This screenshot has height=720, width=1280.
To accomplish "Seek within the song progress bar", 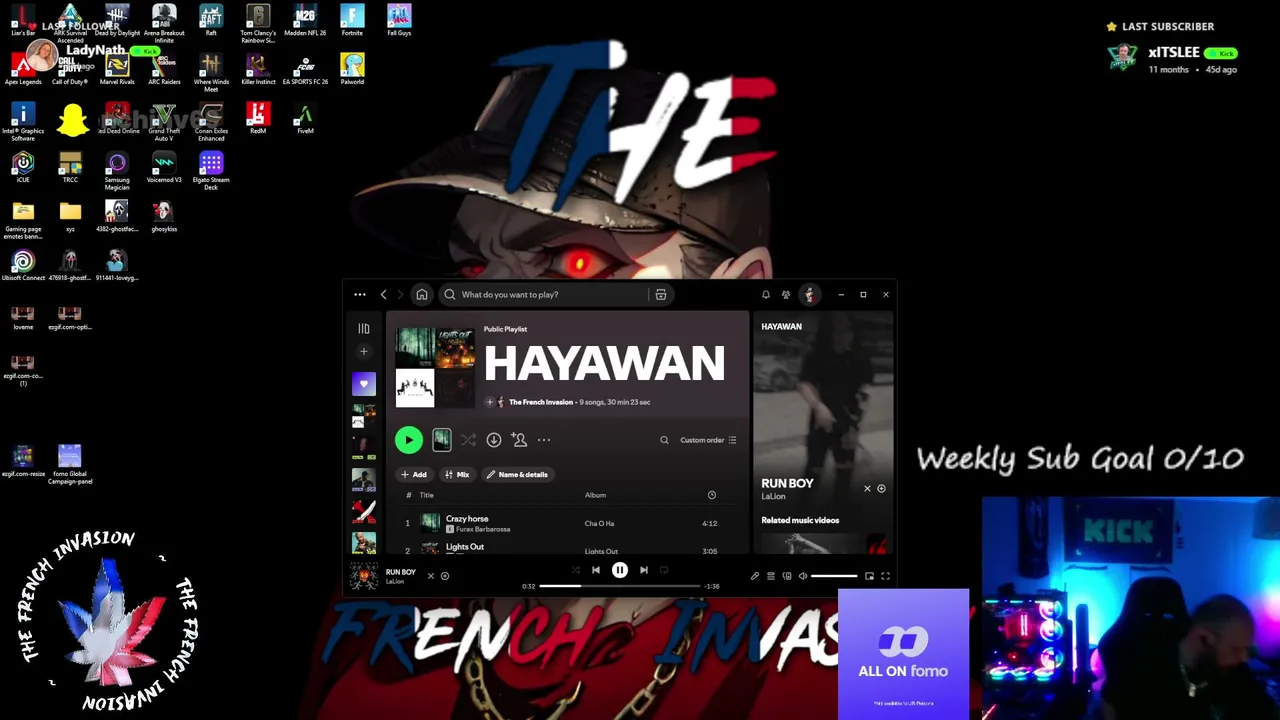I will pos(620,586).
